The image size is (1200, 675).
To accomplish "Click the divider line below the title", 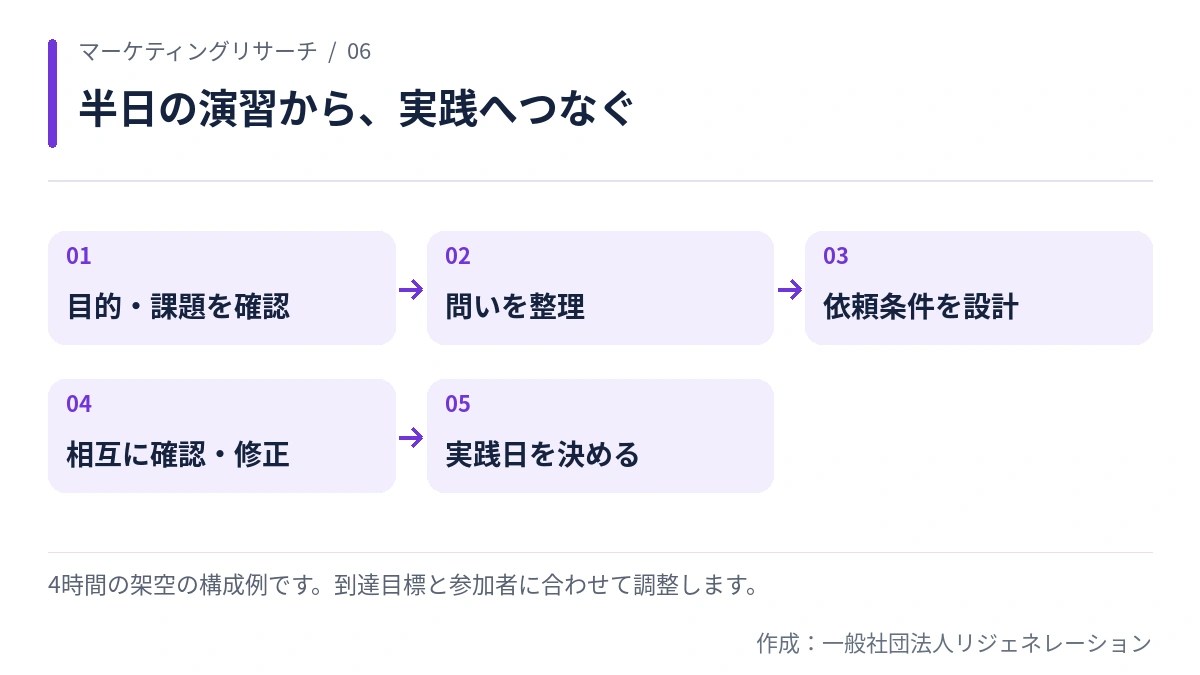I will [600, 181].
